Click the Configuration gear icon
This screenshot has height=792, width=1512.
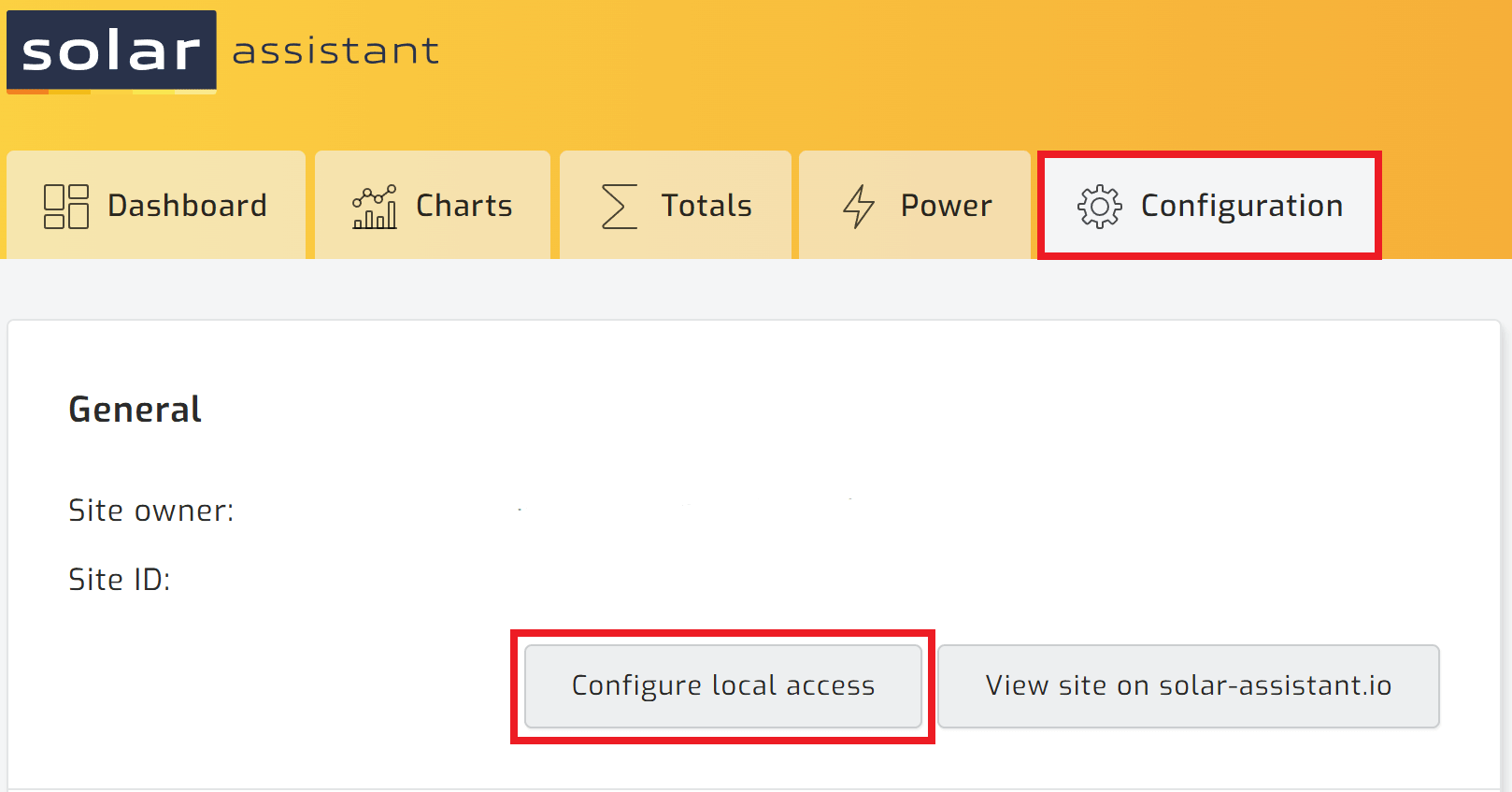pyautogui.click(x=1100, y=206)
